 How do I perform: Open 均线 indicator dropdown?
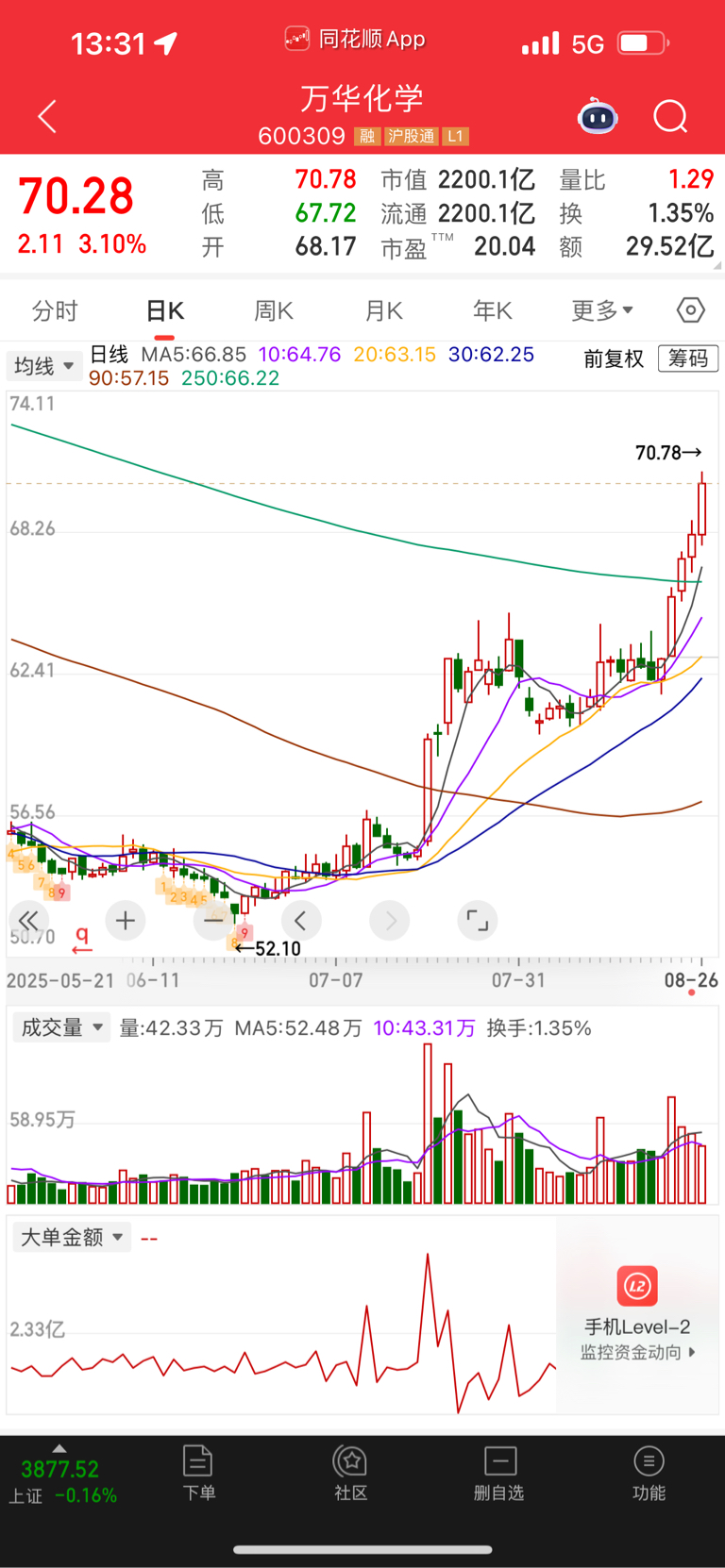tap(43, 366)
